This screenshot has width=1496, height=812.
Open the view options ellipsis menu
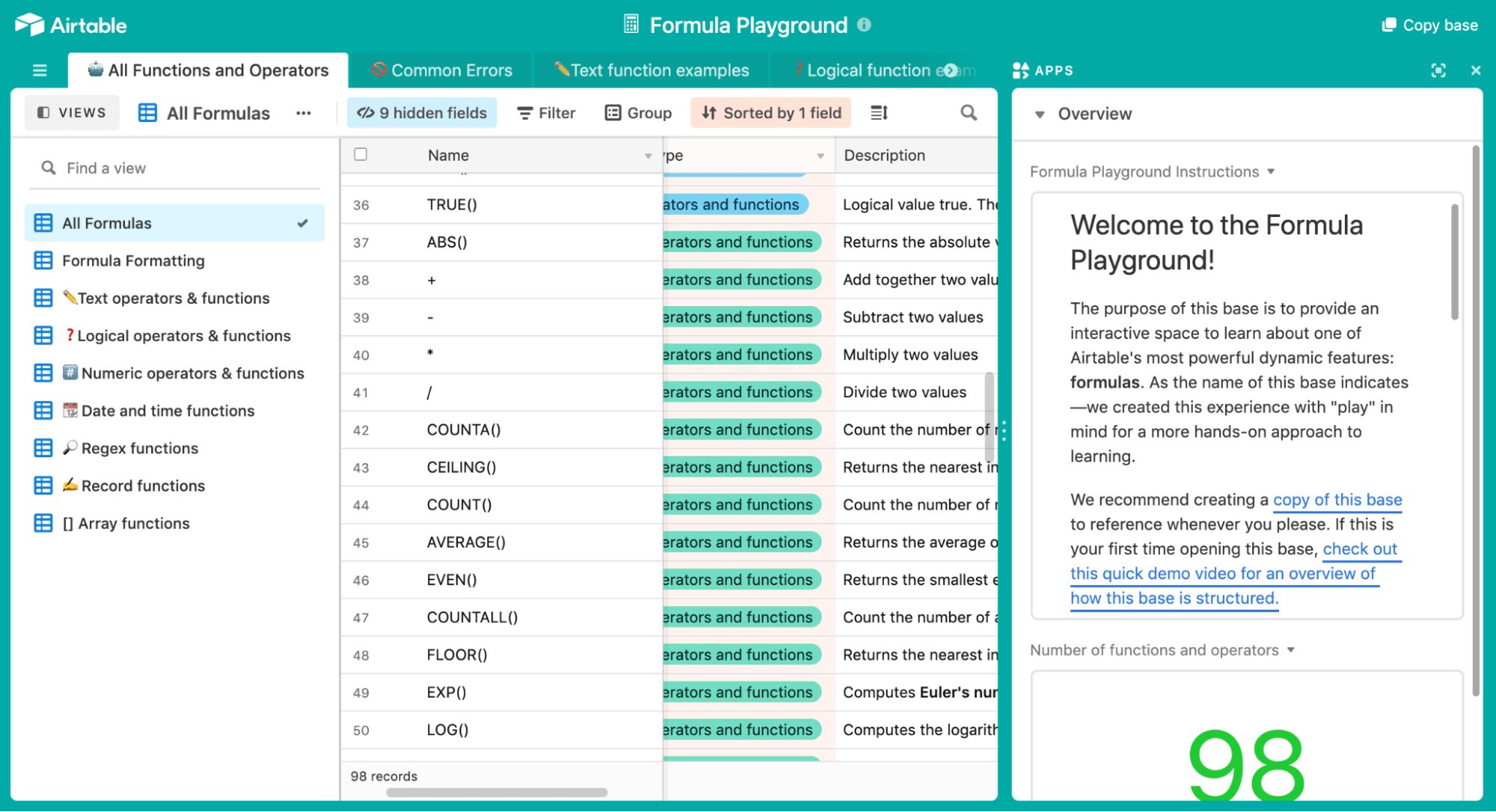click(x=303, y=113)
